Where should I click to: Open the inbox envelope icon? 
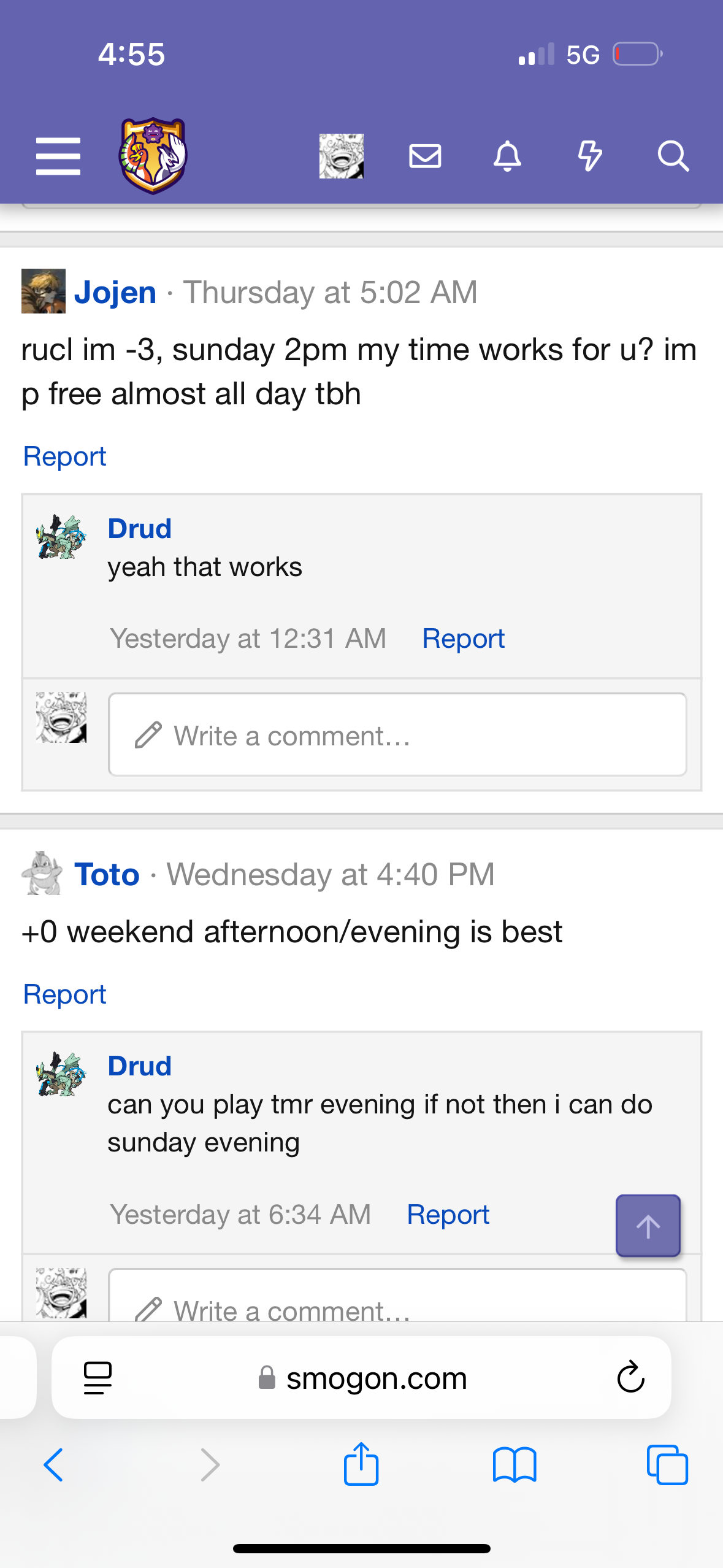click(425, 156)
